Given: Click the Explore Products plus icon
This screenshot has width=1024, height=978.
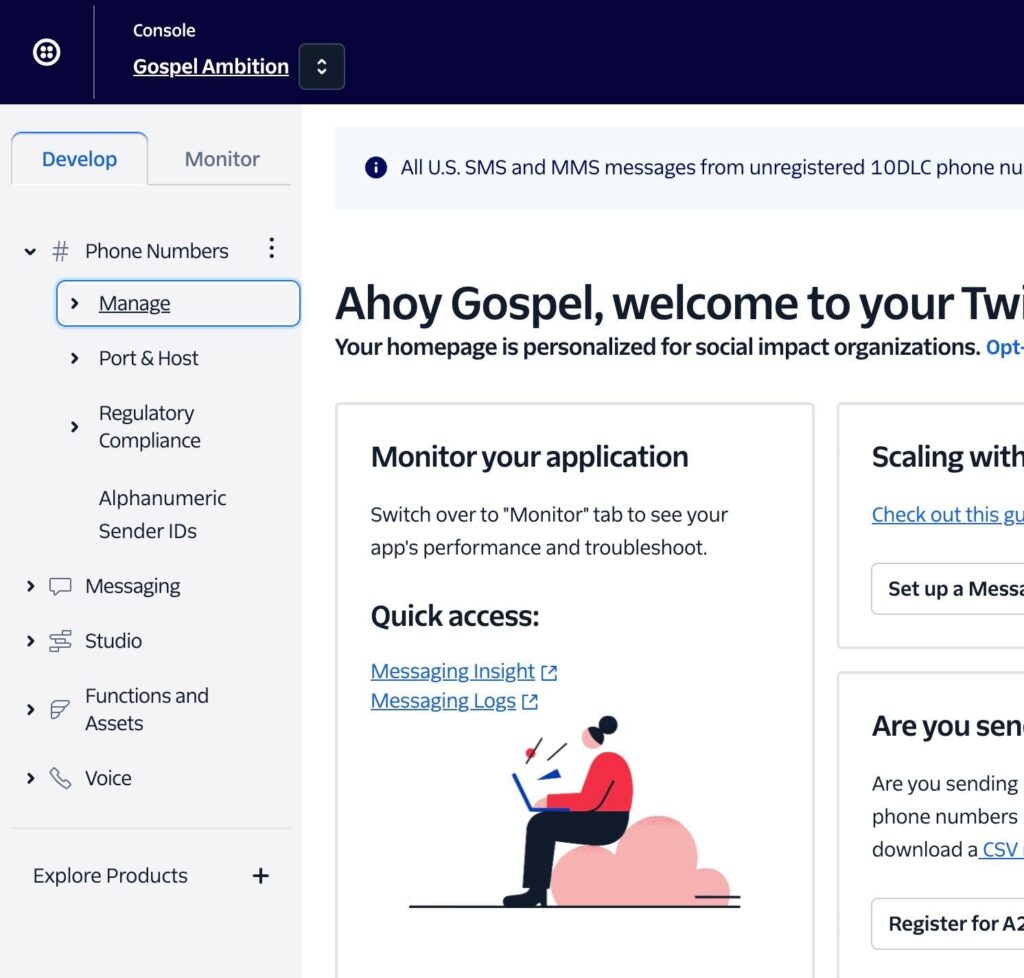Looking at the screenshot, I should [260, 876].
